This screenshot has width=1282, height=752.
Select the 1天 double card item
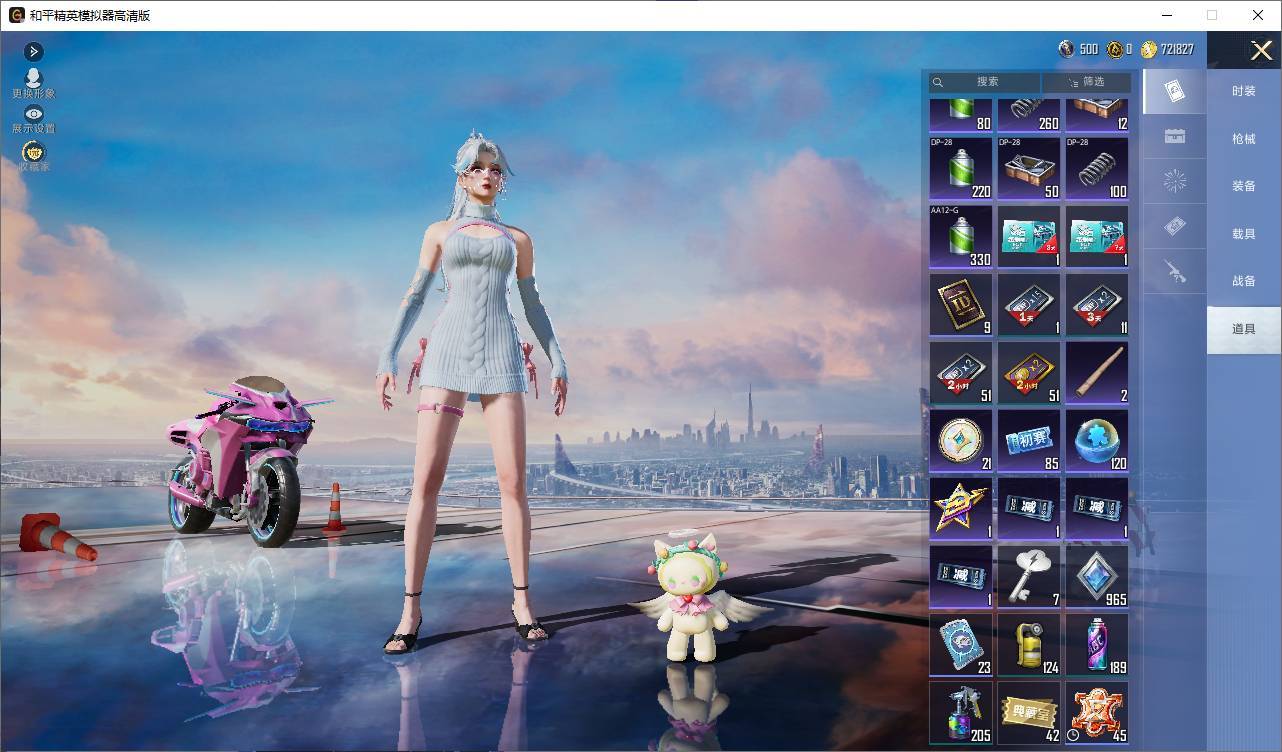(x=1029, y=304)
